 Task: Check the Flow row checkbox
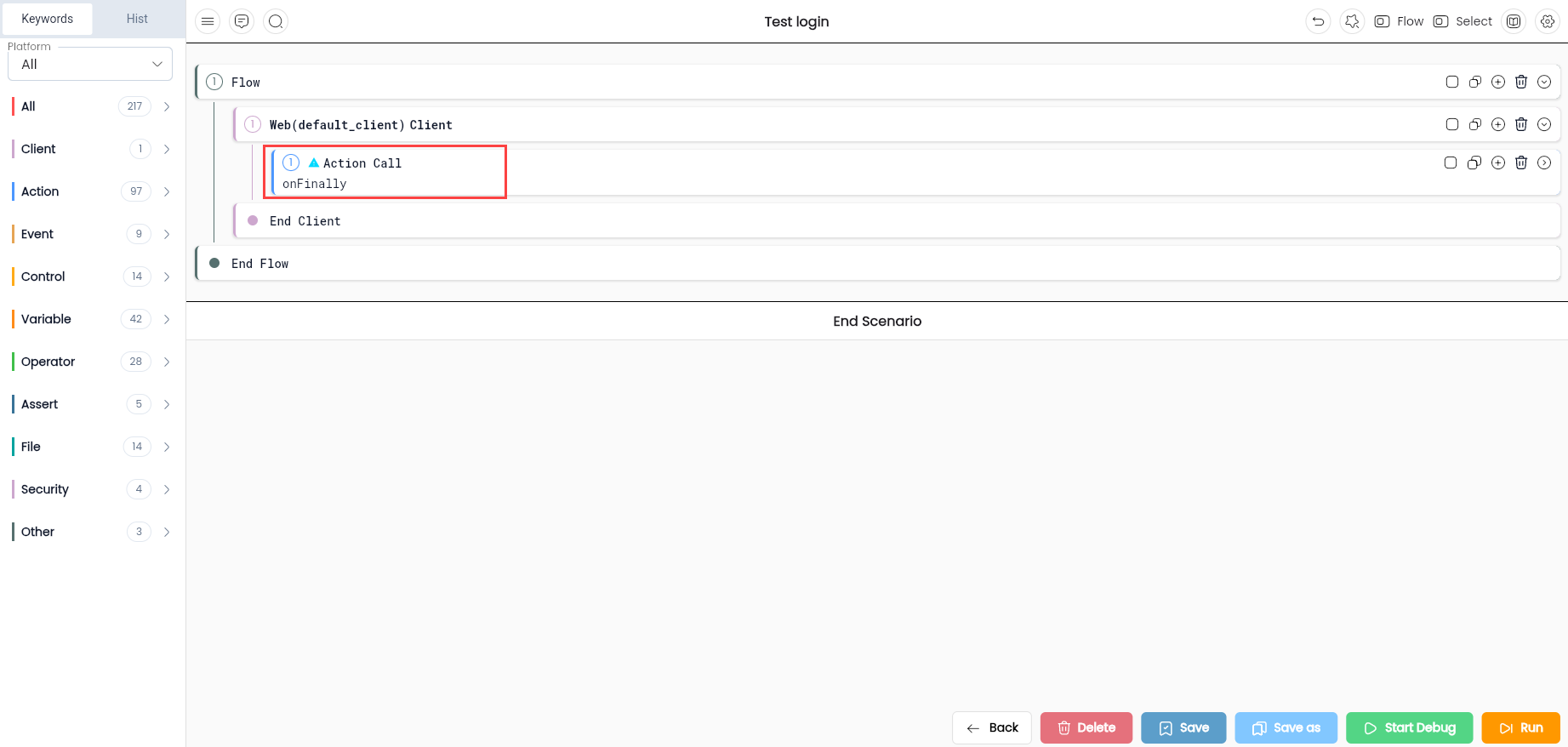1452,82
